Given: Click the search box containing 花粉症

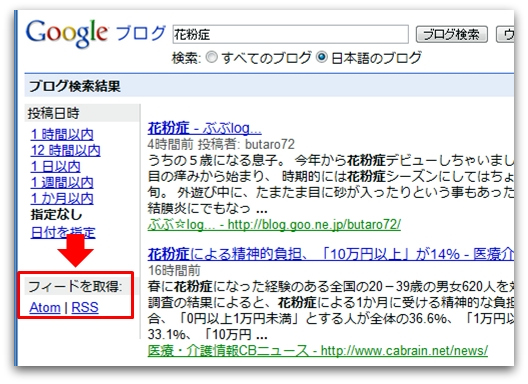Looking at the screenshot, I should (291, 34).
